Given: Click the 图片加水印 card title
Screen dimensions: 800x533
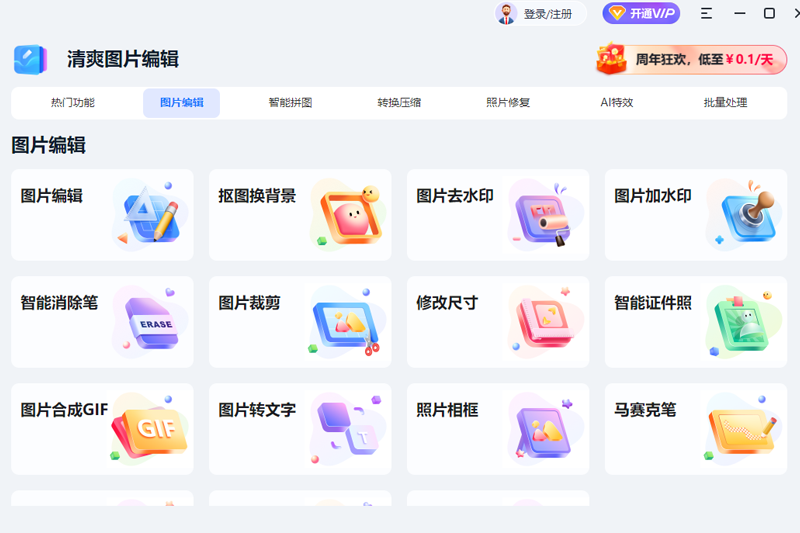Looking at the screenshot, I should 653,196.
